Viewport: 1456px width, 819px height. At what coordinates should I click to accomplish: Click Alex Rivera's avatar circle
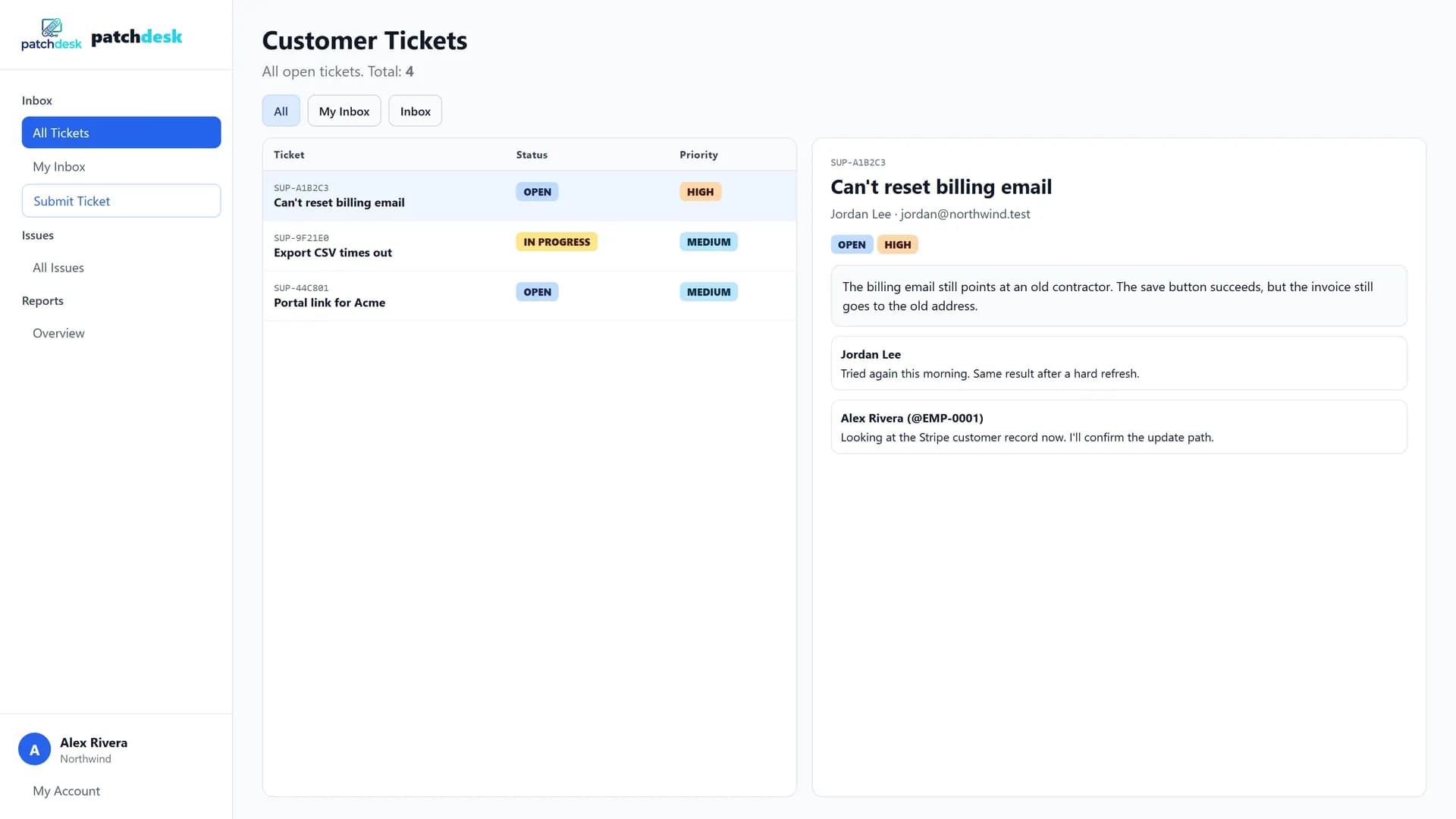tap(34, 749)
